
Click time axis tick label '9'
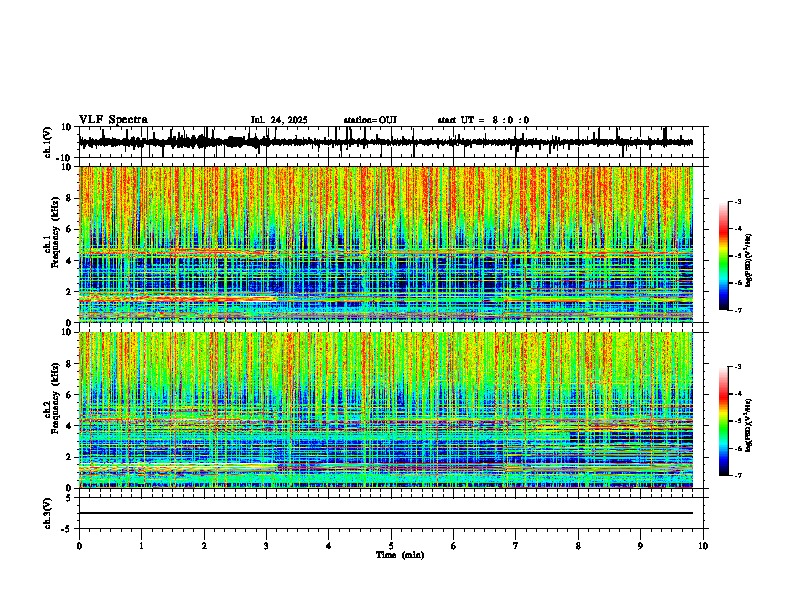click(641, 546)
